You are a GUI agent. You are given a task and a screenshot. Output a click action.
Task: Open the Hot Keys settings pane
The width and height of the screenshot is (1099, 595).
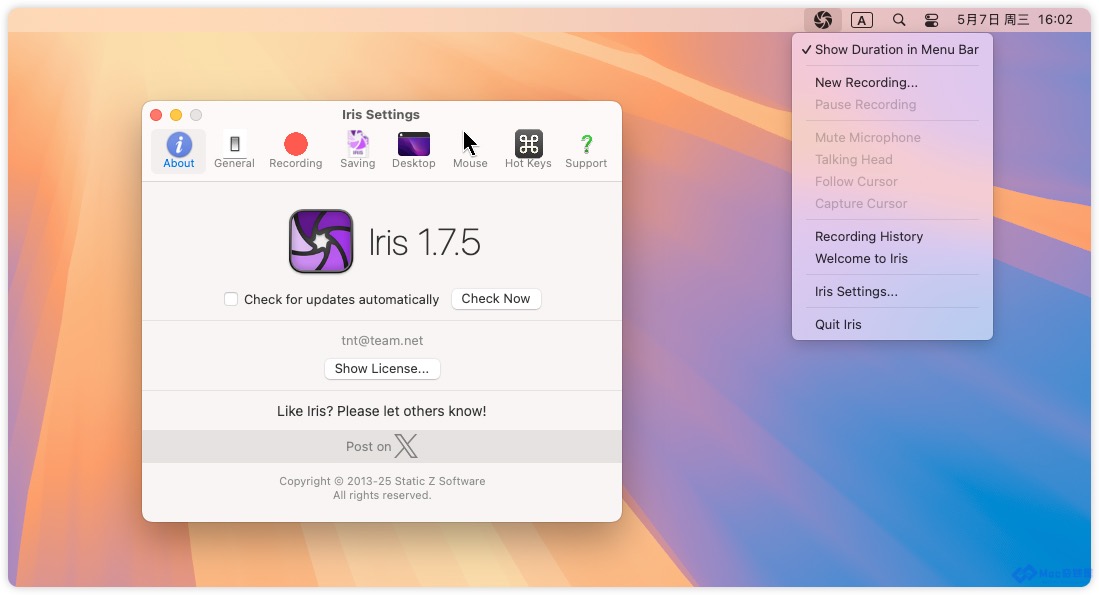[528, 151]
